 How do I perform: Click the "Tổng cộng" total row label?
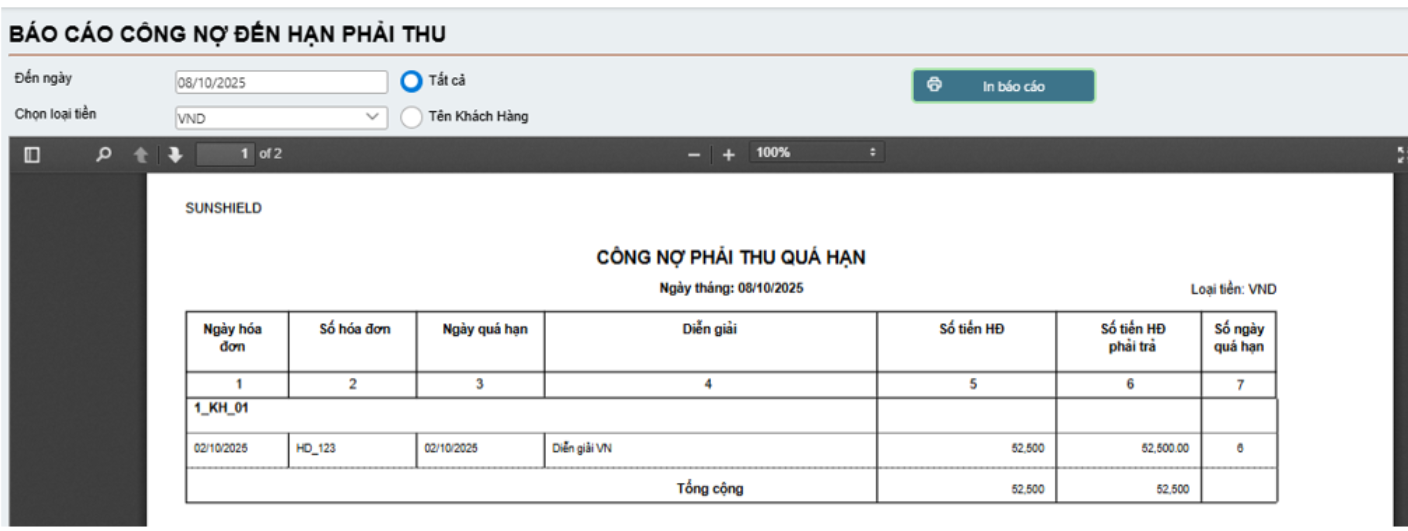click(x=709, y=489)
